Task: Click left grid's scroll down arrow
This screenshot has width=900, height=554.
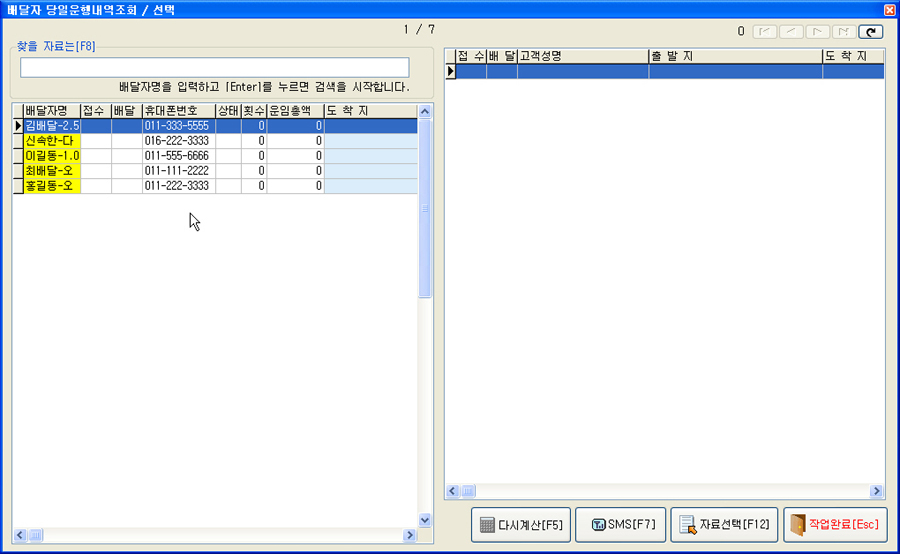Action: pyautogui.click(x=425, y=521)
